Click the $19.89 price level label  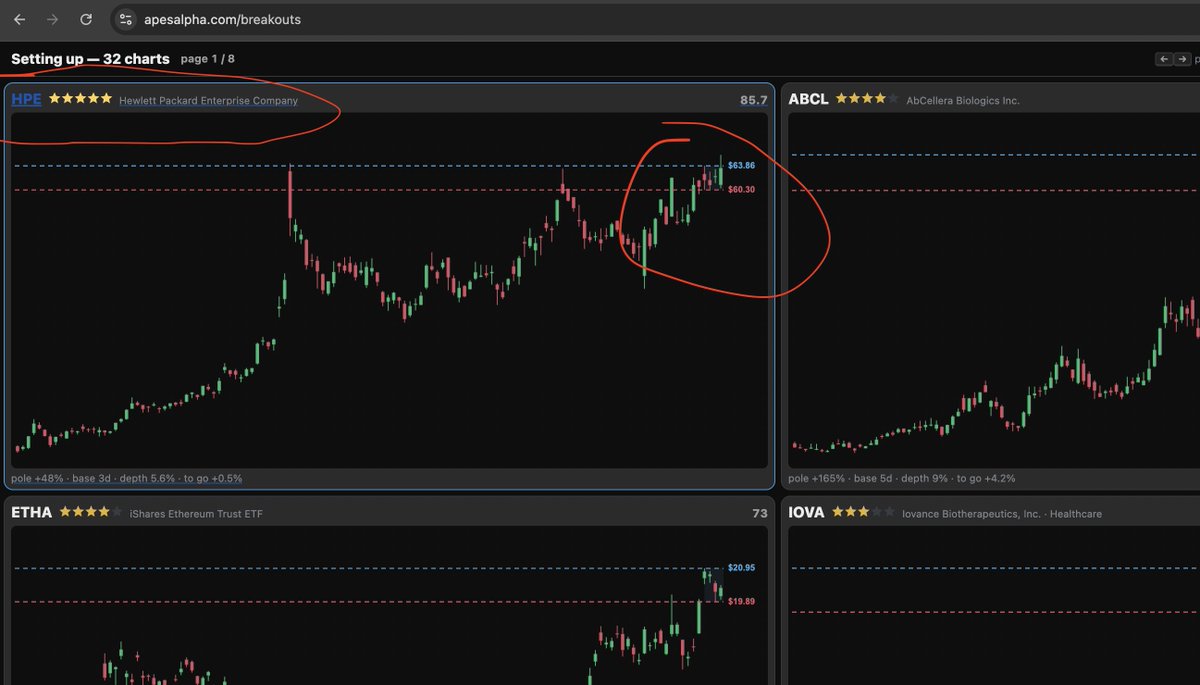tap(741, 602)
